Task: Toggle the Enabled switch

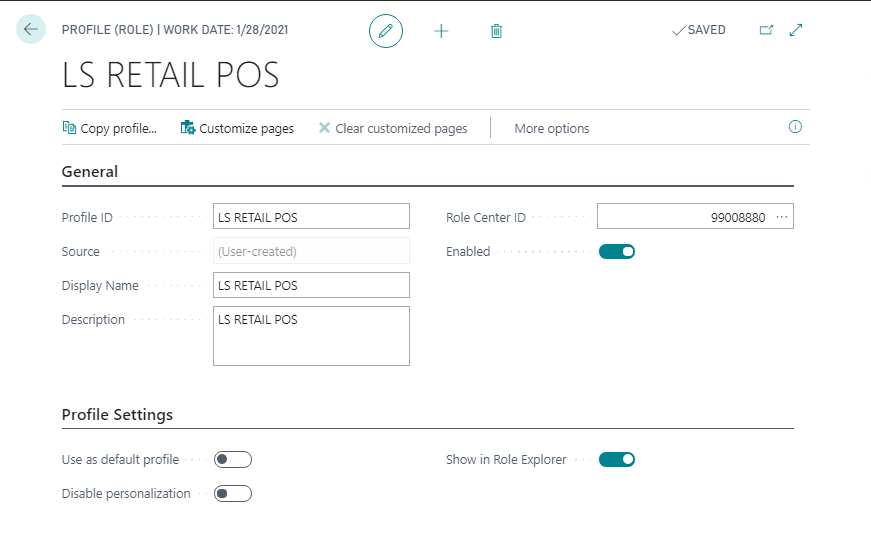Action: (617, 251)
